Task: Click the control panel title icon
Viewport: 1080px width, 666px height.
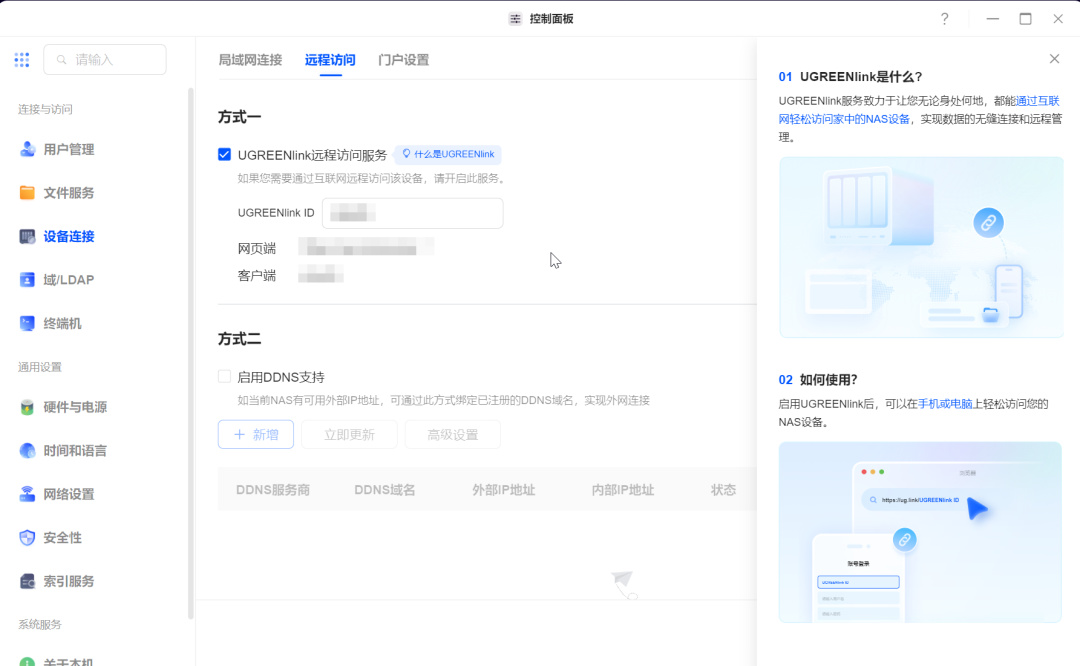Action: point(515,19)
